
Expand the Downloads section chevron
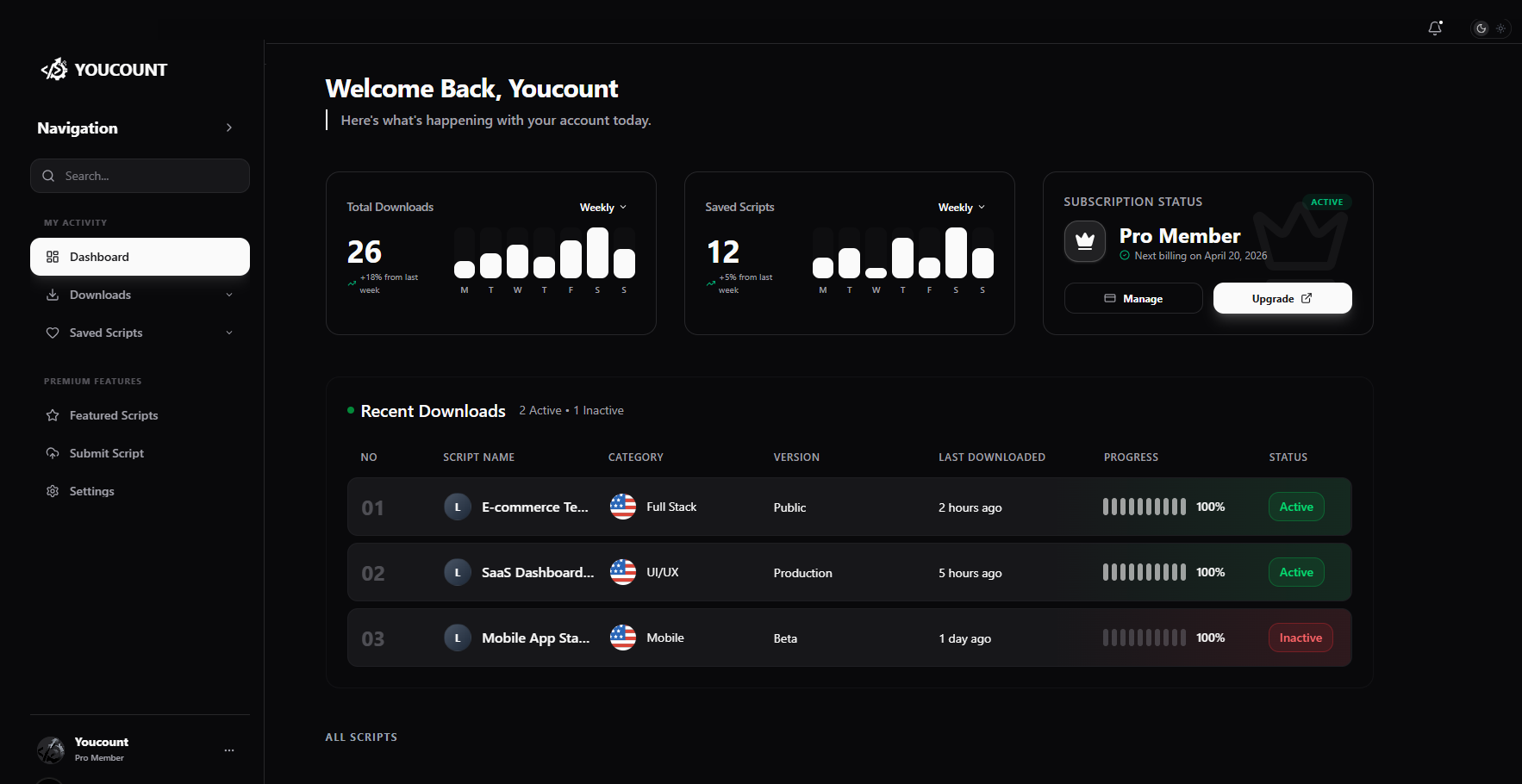coord(228,294)
